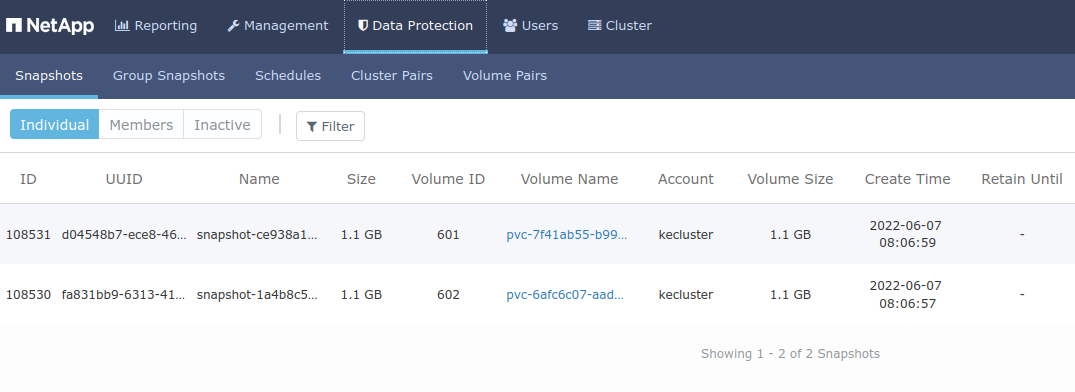
Task: Open volume link pvc-7f41ab55-b99...
Action: [567, 234]
